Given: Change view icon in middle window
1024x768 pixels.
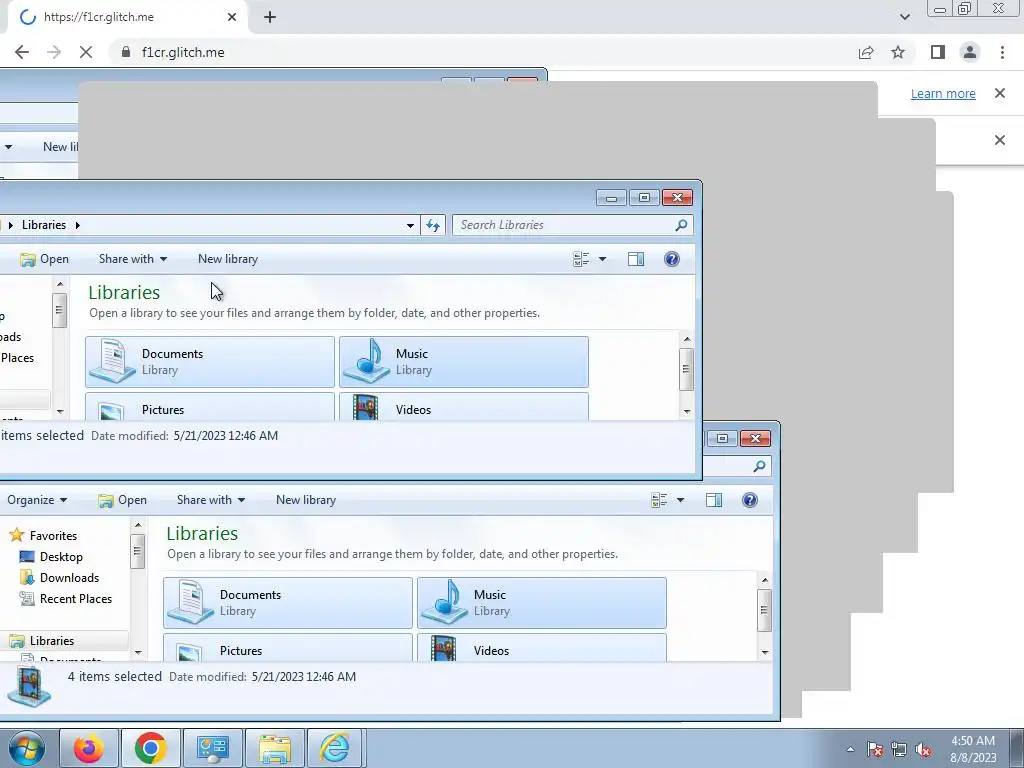Looking at the screenshot, I should coord(581,259).
